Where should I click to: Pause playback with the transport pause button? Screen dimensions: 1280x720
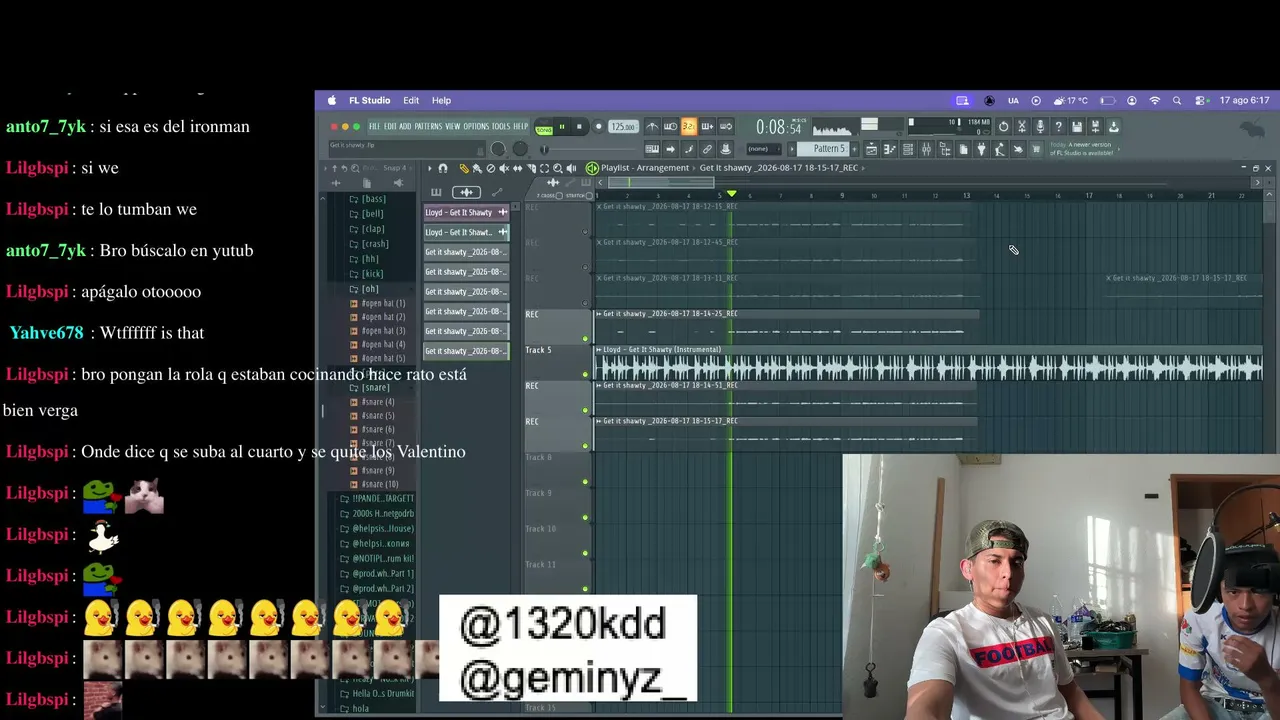tap(562, 127)
